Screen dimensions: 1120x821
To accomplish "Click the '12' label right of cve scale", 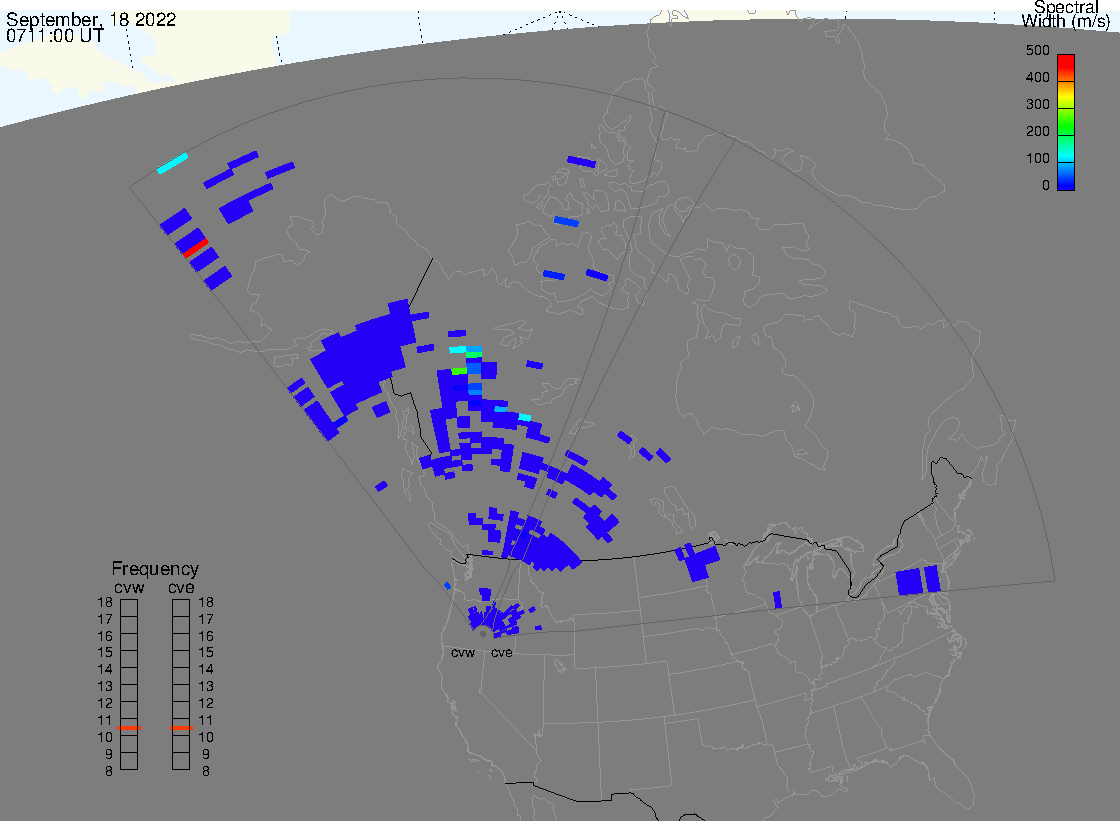I will (206, 703).
